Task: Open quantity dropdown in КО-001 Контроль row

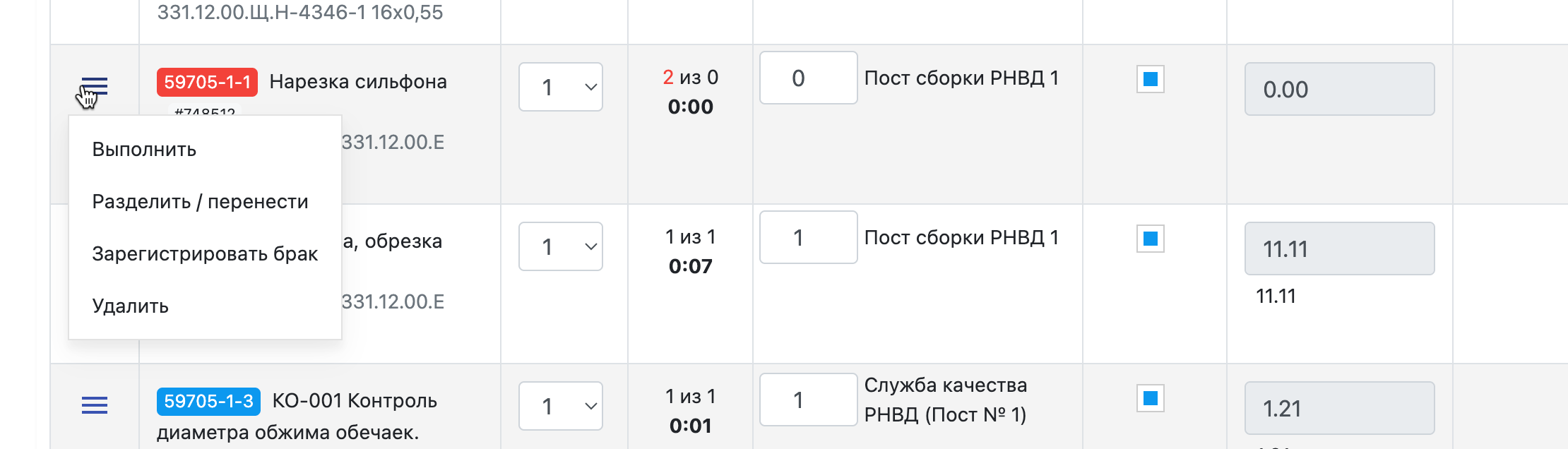Action: tap(561, 406)
